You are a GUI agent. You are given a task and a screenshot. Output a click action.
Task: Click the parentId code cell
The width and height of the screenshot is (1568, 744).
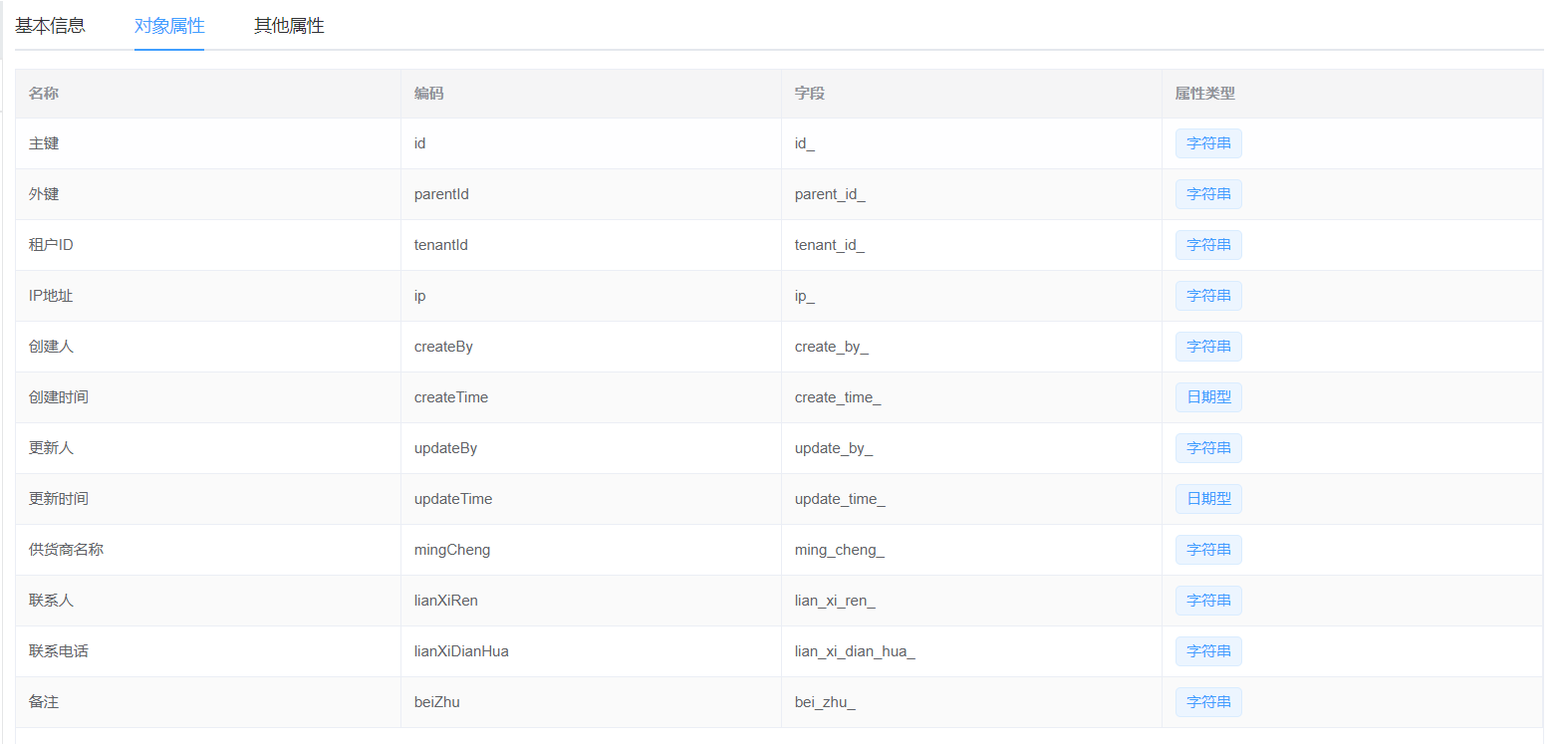click(x=441, y=194)
